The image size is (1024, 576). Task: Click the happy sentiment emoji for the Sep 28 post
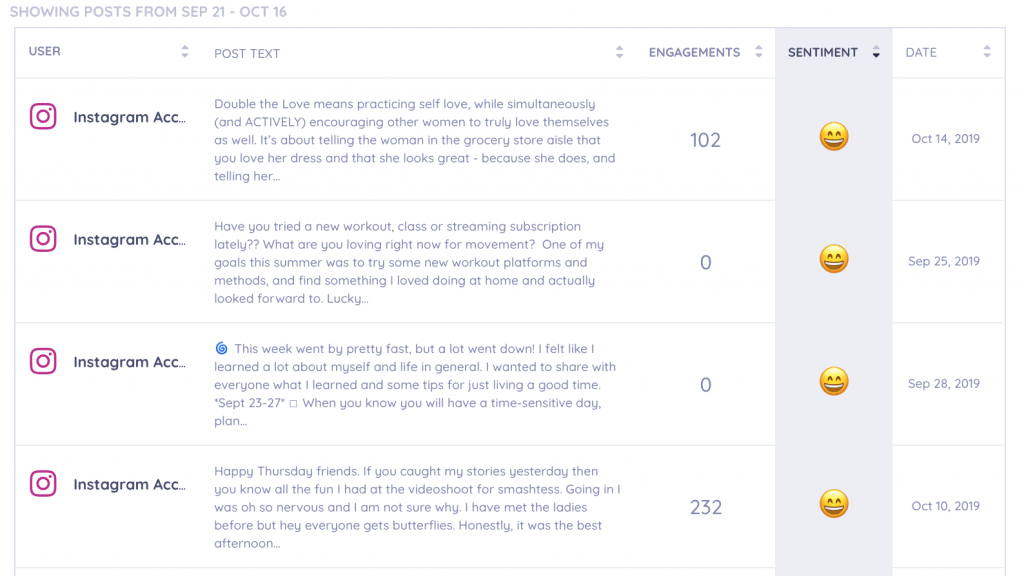pos(834,381)
